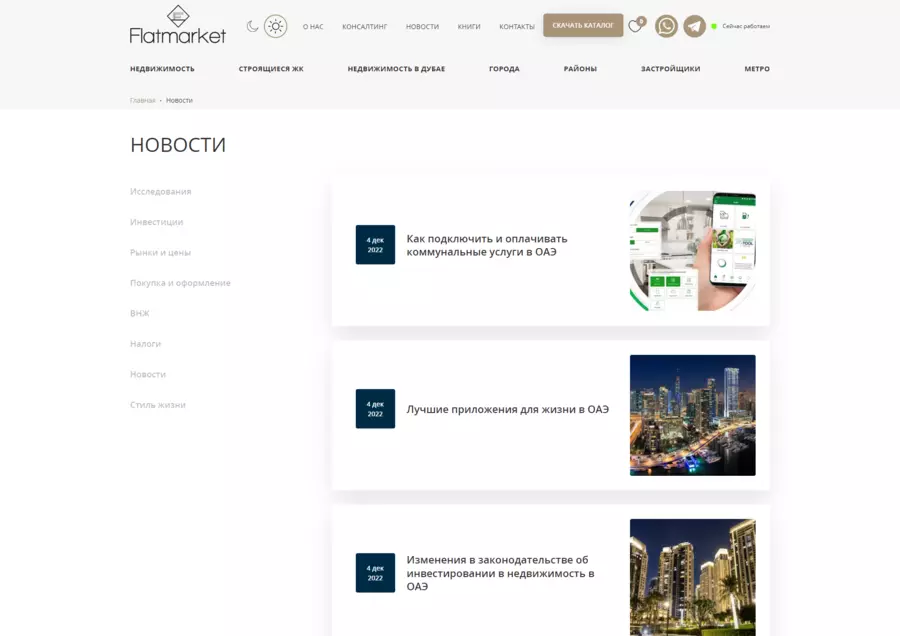
Task: Click the phone app utilities thumbnail
Action: 693,251
